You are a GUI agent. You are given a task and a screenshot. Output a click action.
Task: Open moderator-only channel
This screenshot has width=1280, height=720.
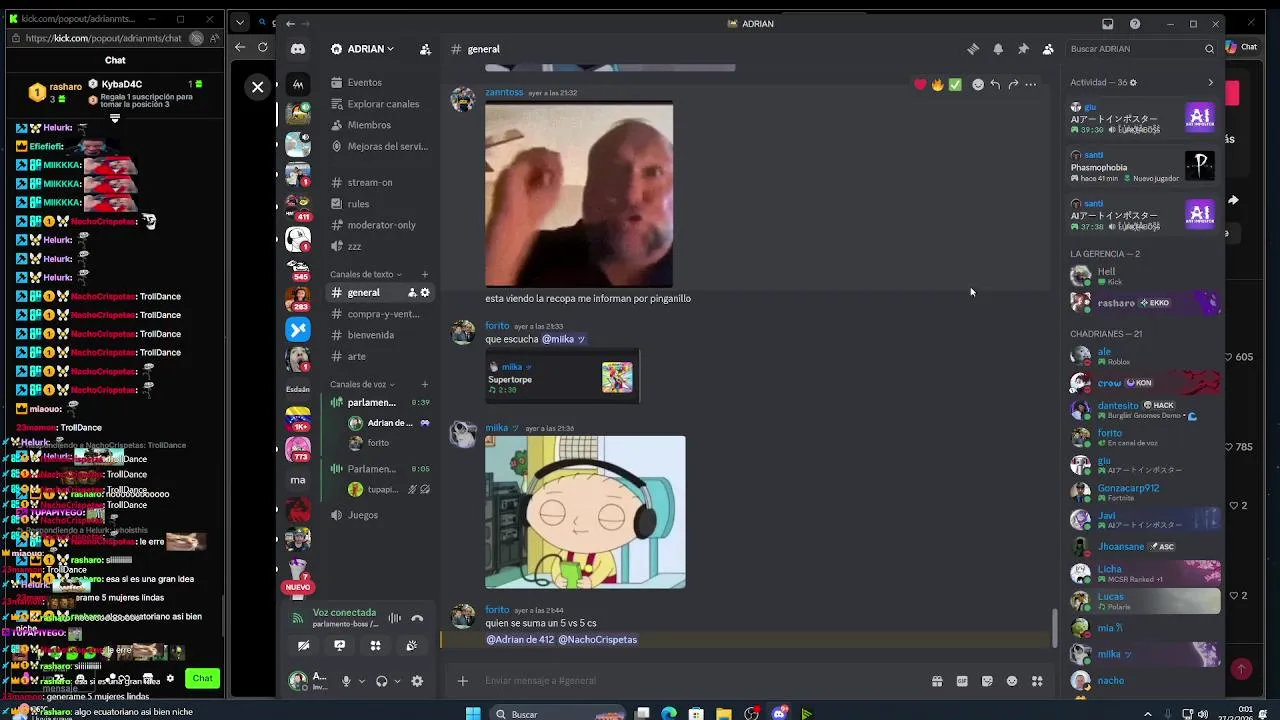tap(380, 225)
